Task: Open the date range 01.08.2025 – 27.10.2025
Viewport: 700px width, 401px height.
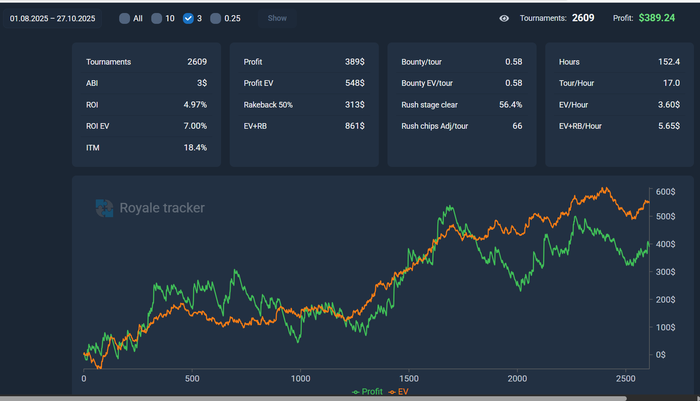Action: click(52, 18)
